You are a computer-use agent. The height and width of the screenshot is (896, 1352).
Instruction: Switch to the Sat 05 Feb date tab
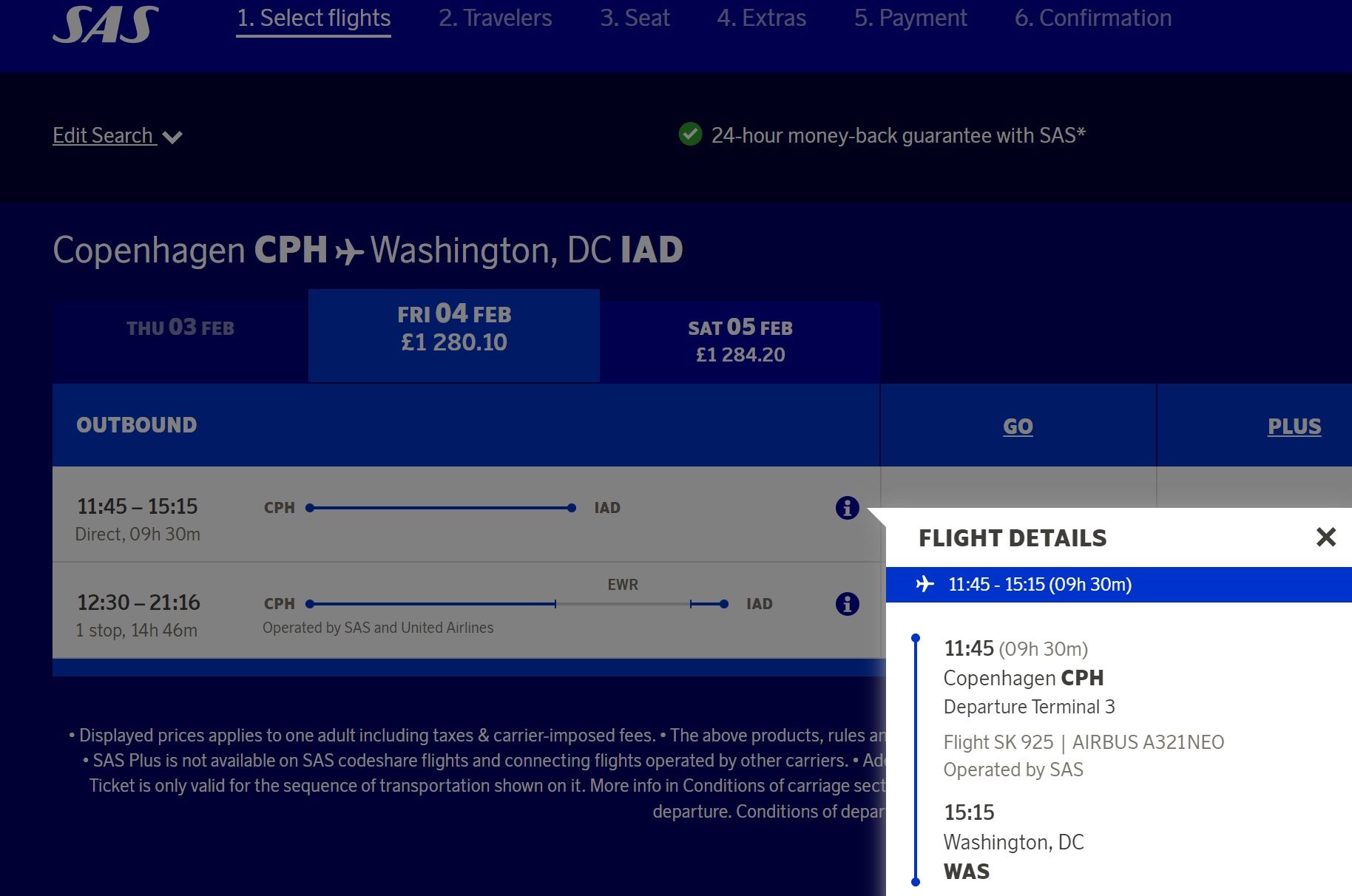click(740, 341)
